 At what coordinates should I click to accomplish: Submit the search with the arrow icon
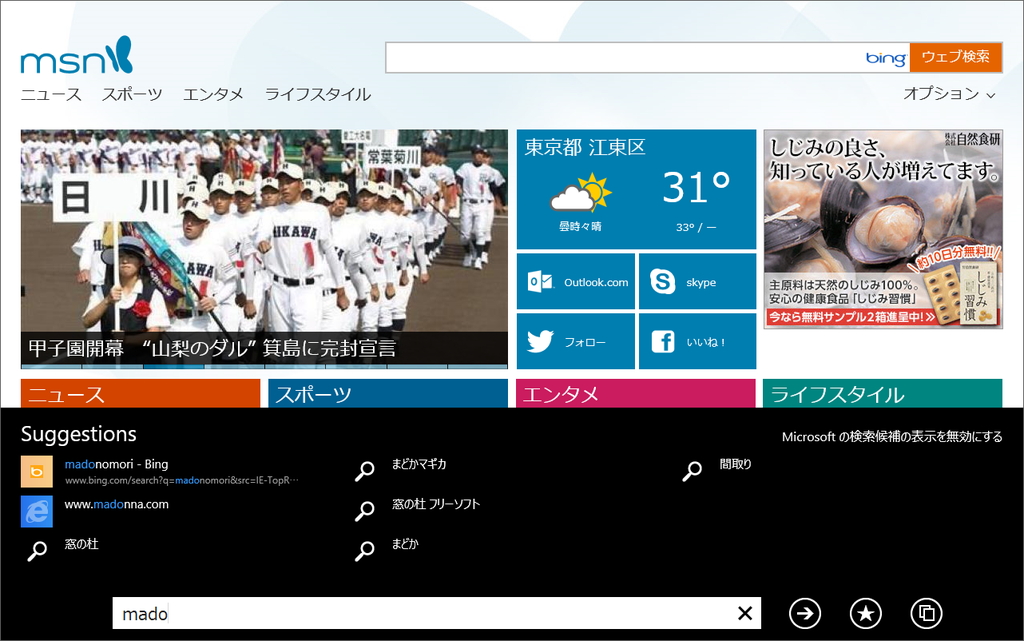(x=805, y=613)
